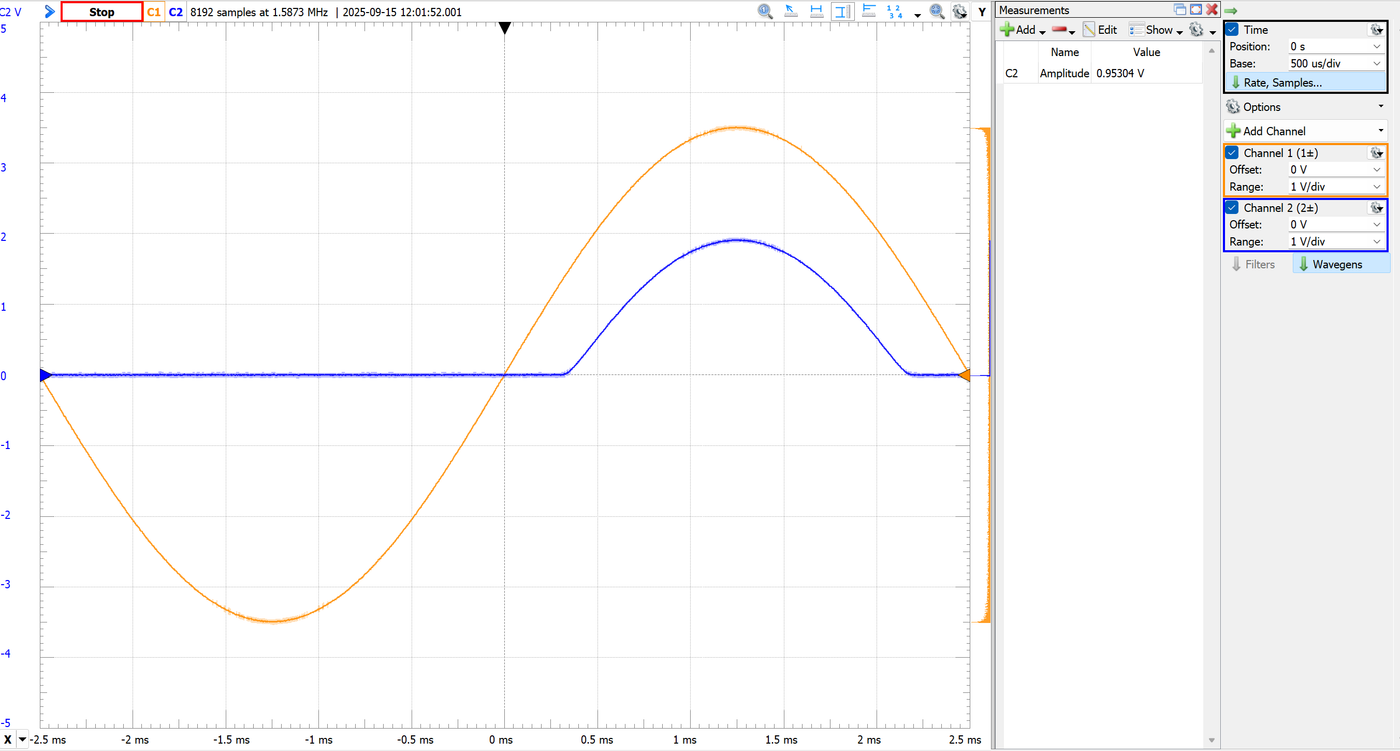Viewport: 1400px width, 751px height.
Task: Expand Rate, Samples settings
Action: pyautogui.click(x=1306, y=82)
